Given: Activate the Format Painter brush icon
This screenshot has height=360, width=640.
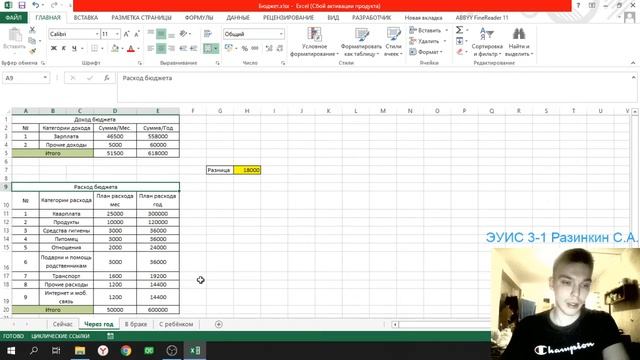Looking at the screenshot, I should pos(32,51).
